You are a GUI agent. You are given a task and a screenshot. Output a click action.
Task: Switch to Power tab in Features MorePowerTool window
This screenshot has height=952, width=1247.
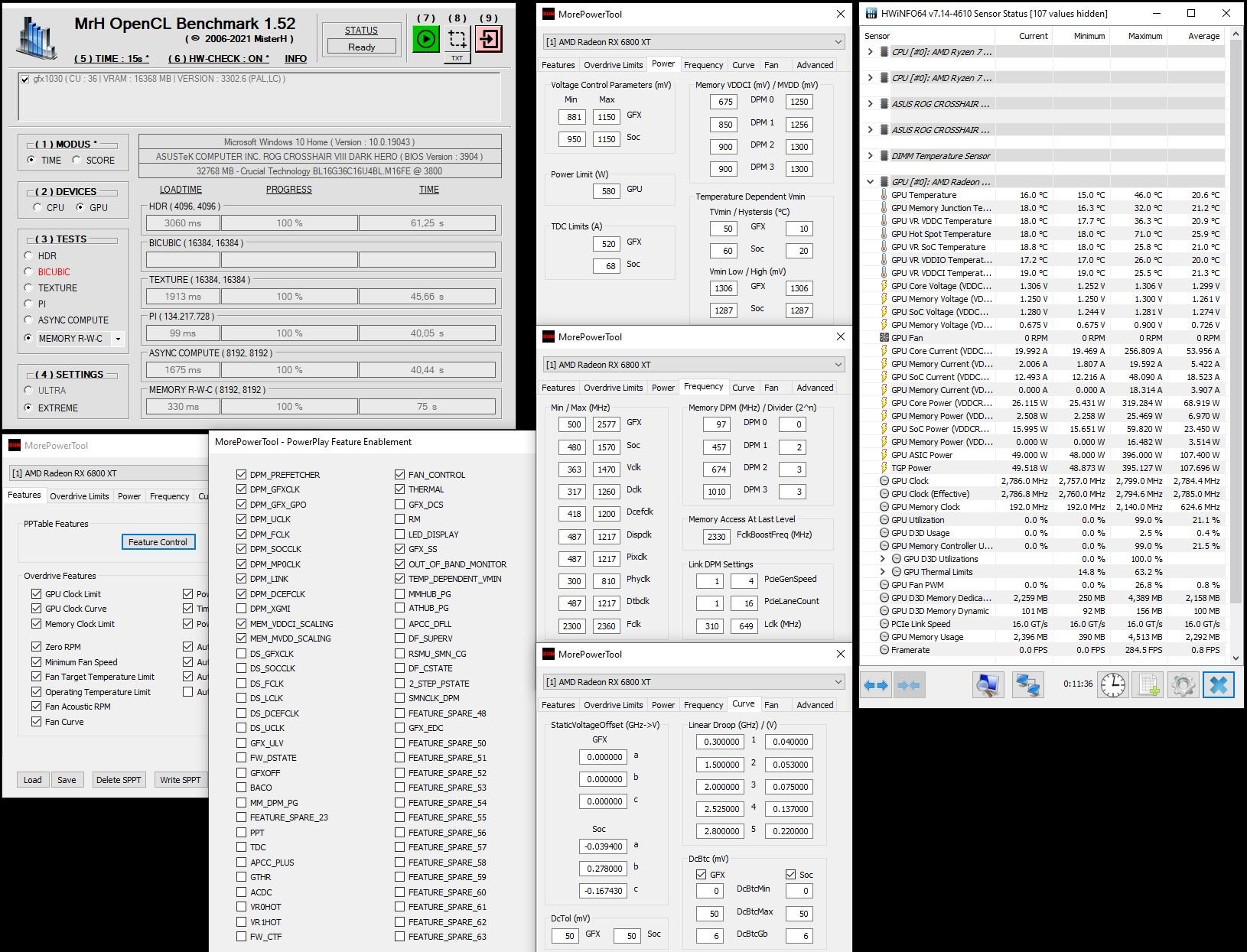coord(129,496)
